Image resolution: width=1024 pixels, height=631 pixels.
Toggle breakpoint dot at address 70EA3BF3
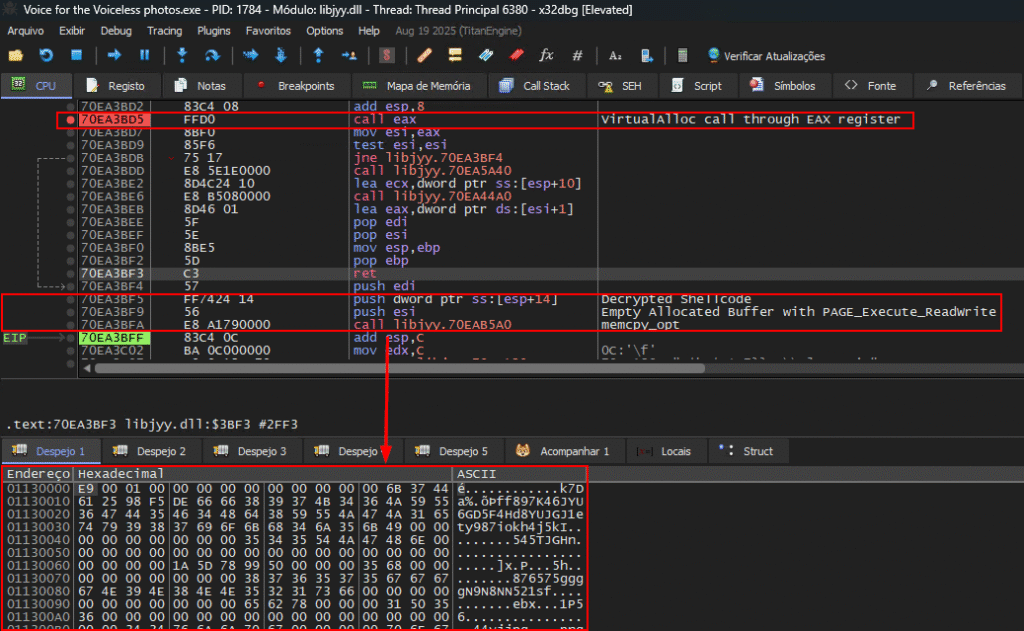(69, 273)
